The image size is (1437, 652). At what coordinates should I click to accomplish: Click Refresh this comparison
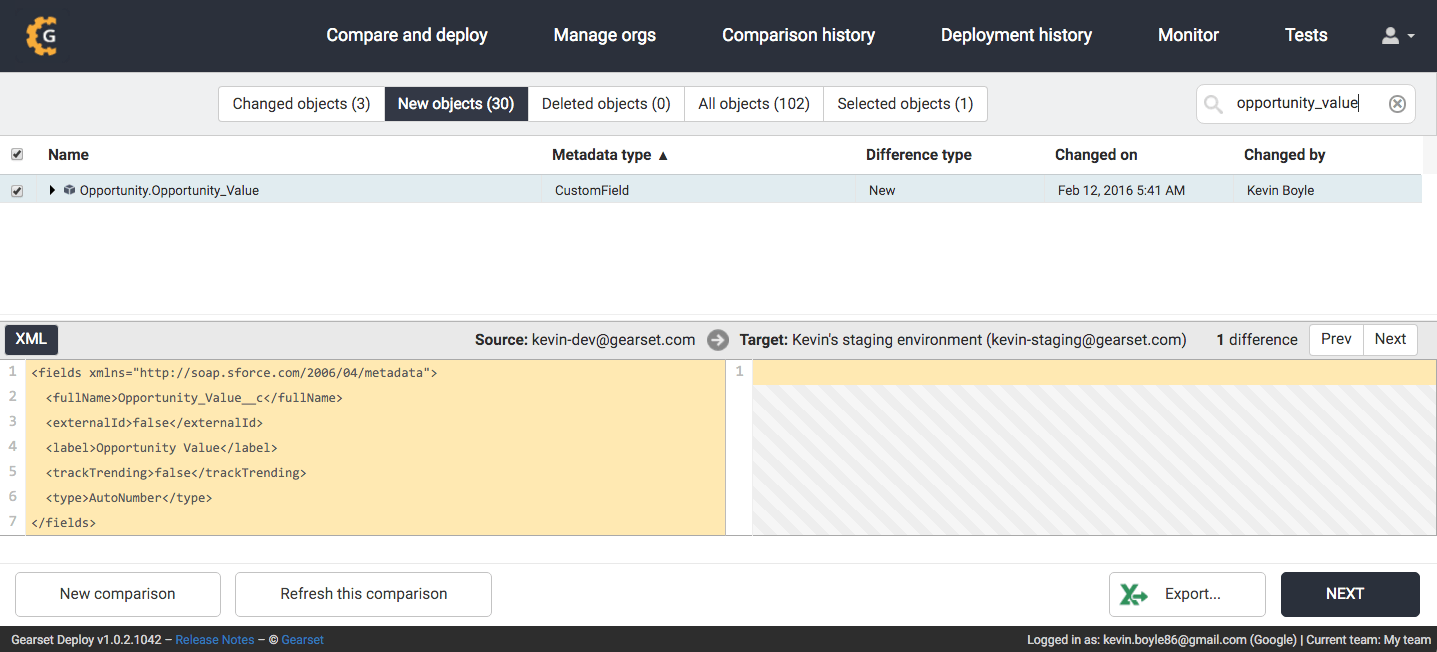363,594
